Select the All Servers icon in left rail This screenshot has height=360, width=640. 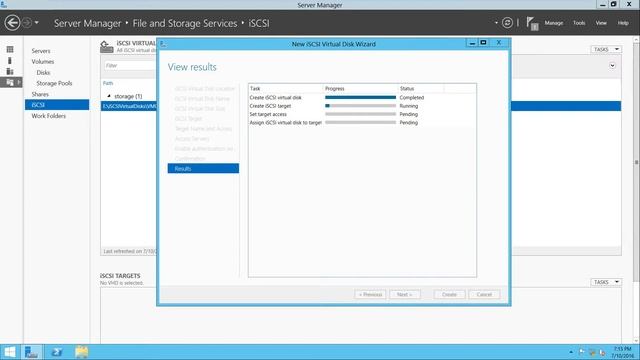(x=10, y=71)
